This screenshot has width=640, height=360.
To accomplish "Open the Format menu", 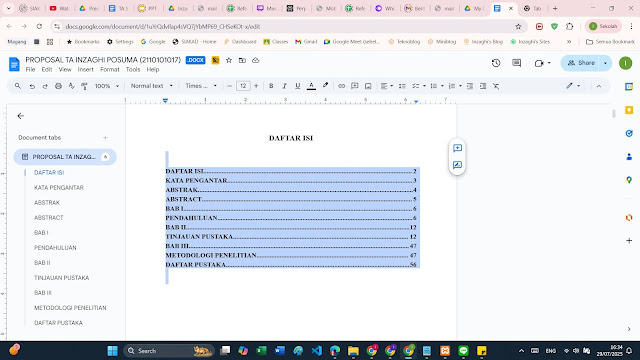I will [110, 70].
